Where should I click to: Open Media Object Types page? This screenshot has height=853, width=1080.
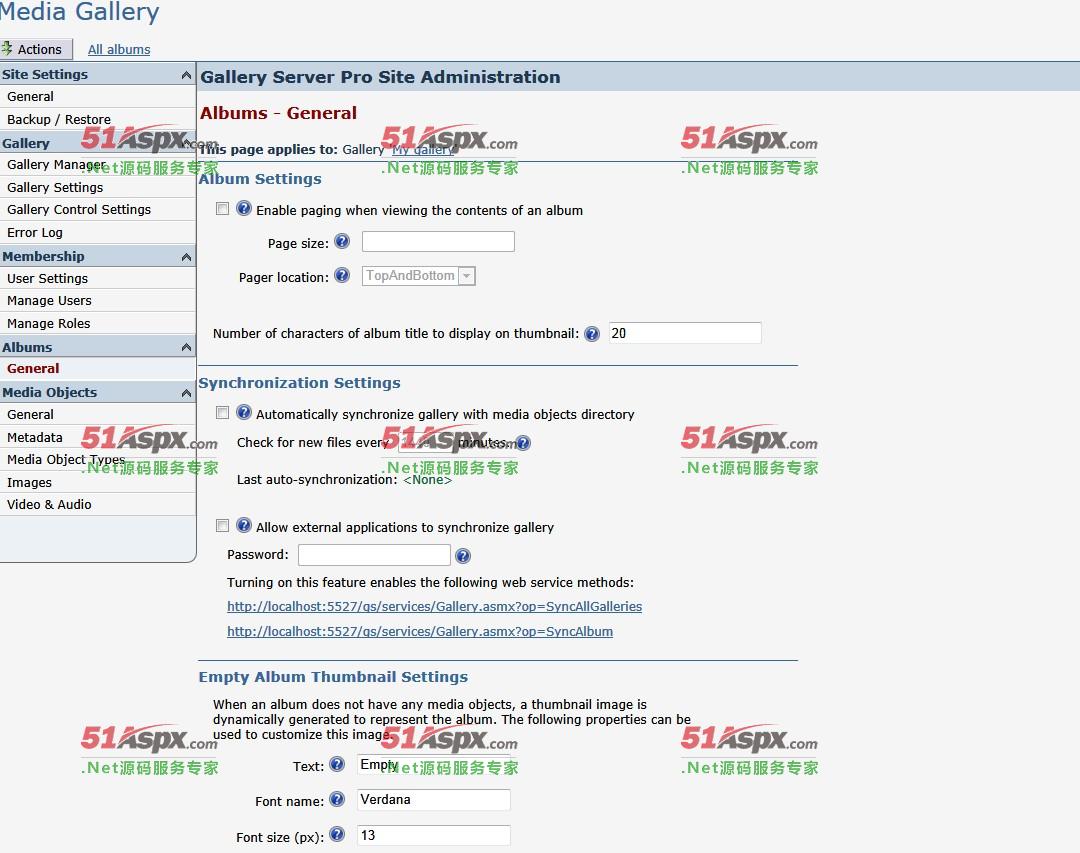[x=98, y=460]
